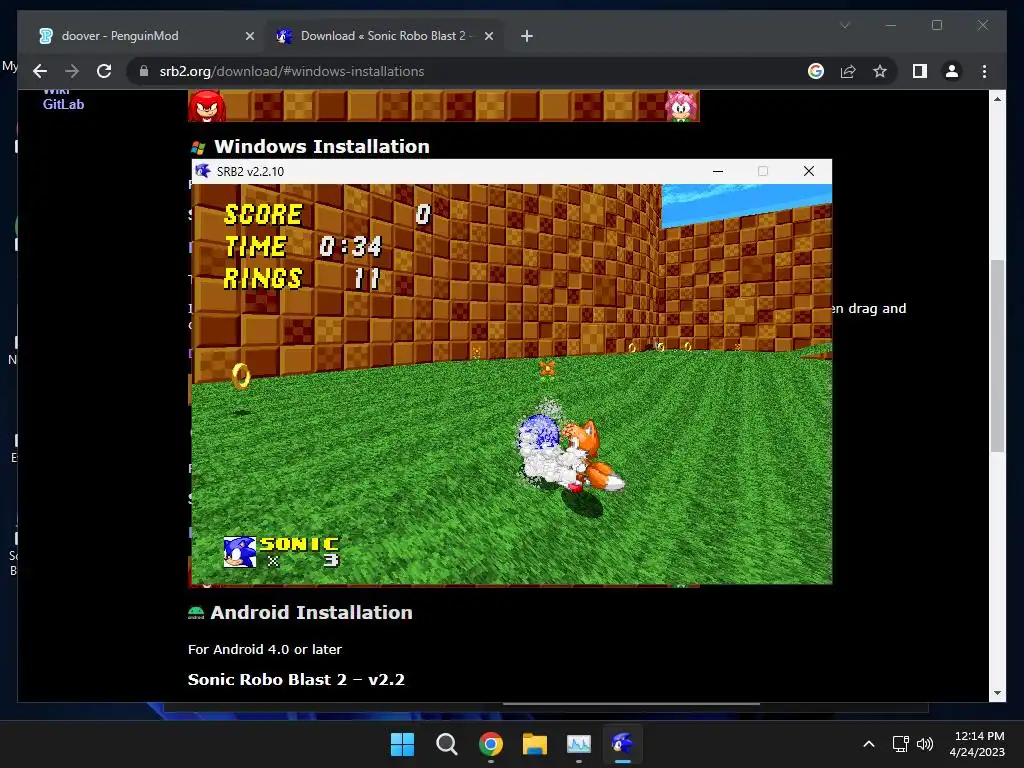Click the TIME 0:34 counter

pyautogui.click(x=303, y=247)
